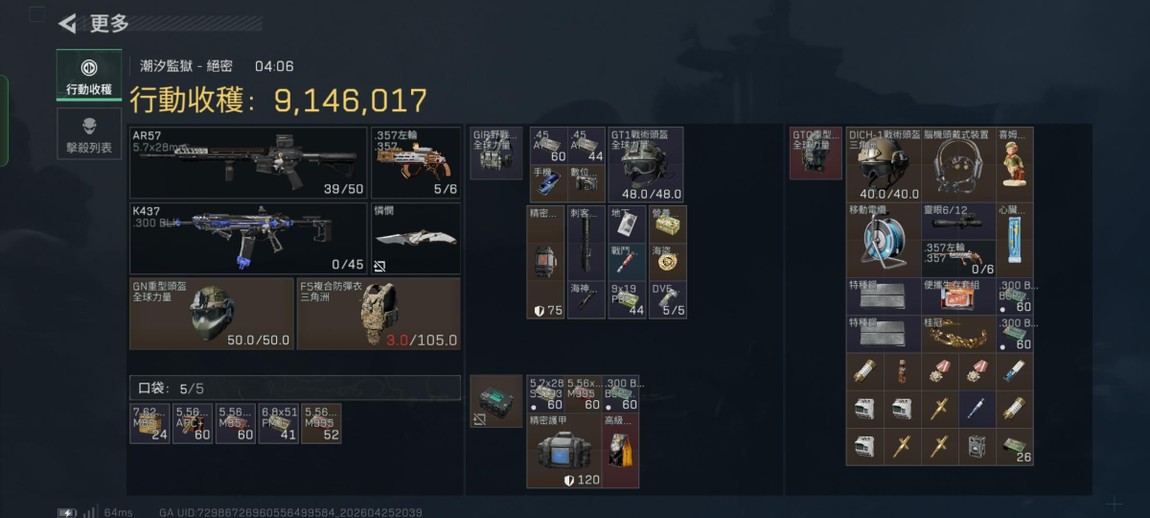Select the upper 特種鋼 steel plate item

(x=884, y=296)
